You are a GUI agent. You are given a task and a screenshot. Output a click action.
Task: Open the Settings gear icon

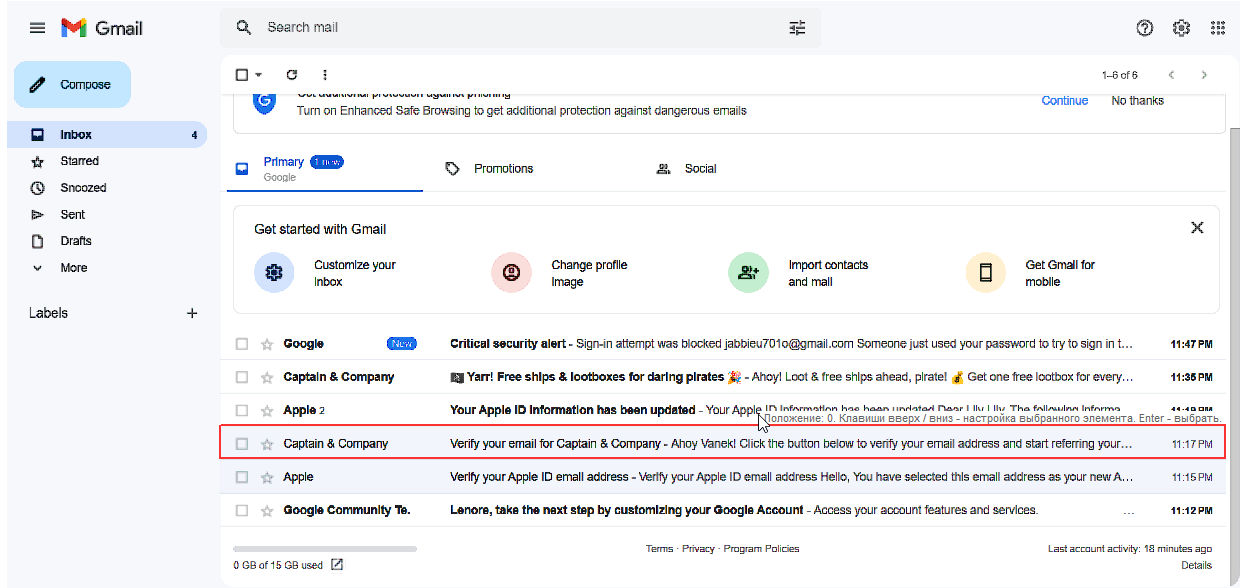pyautogui.click(x=1181, y=28)
